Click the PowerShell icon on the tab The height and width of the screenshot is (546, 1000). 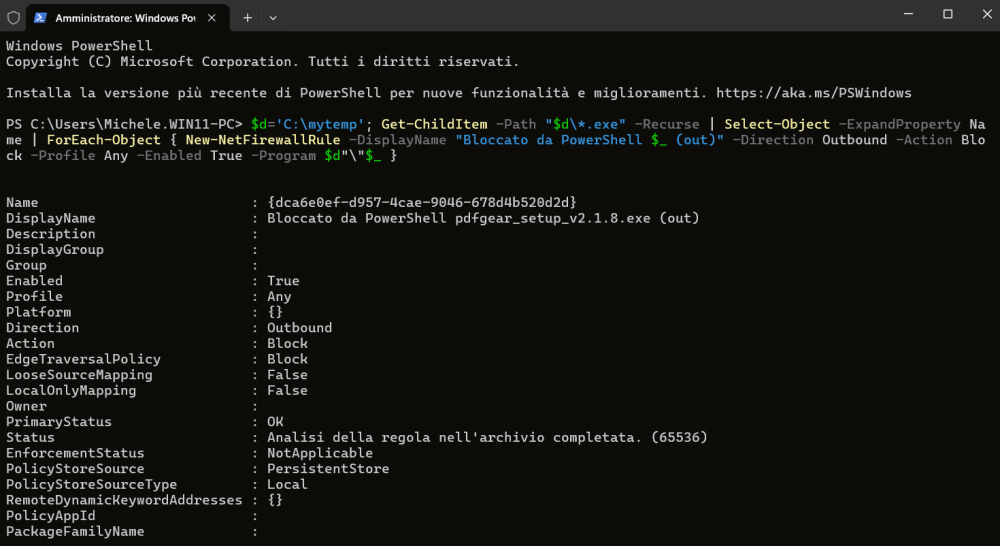pyautogui.click(x=40, y=18)
